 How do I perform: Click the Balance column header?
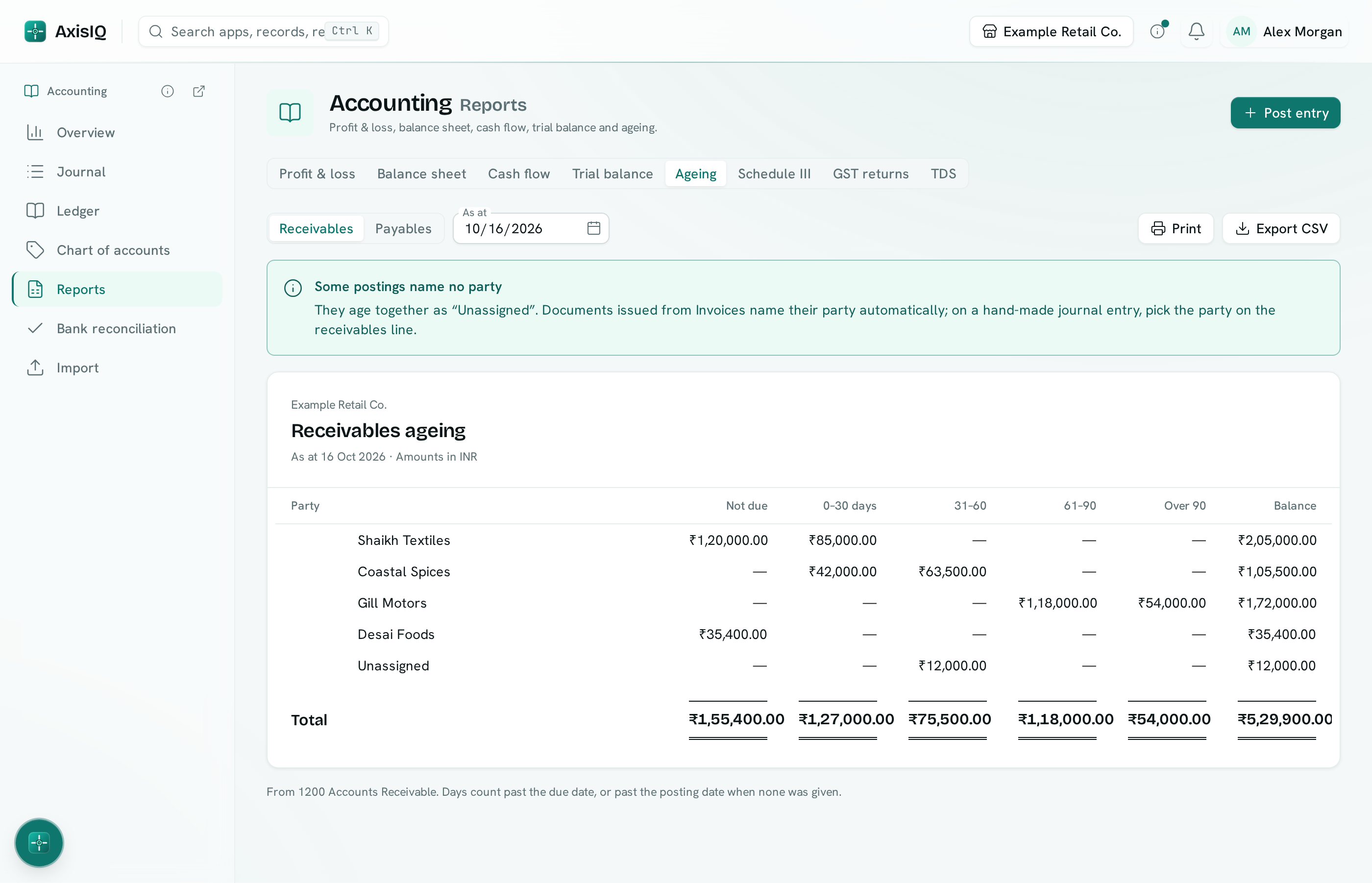[1295, 506]
